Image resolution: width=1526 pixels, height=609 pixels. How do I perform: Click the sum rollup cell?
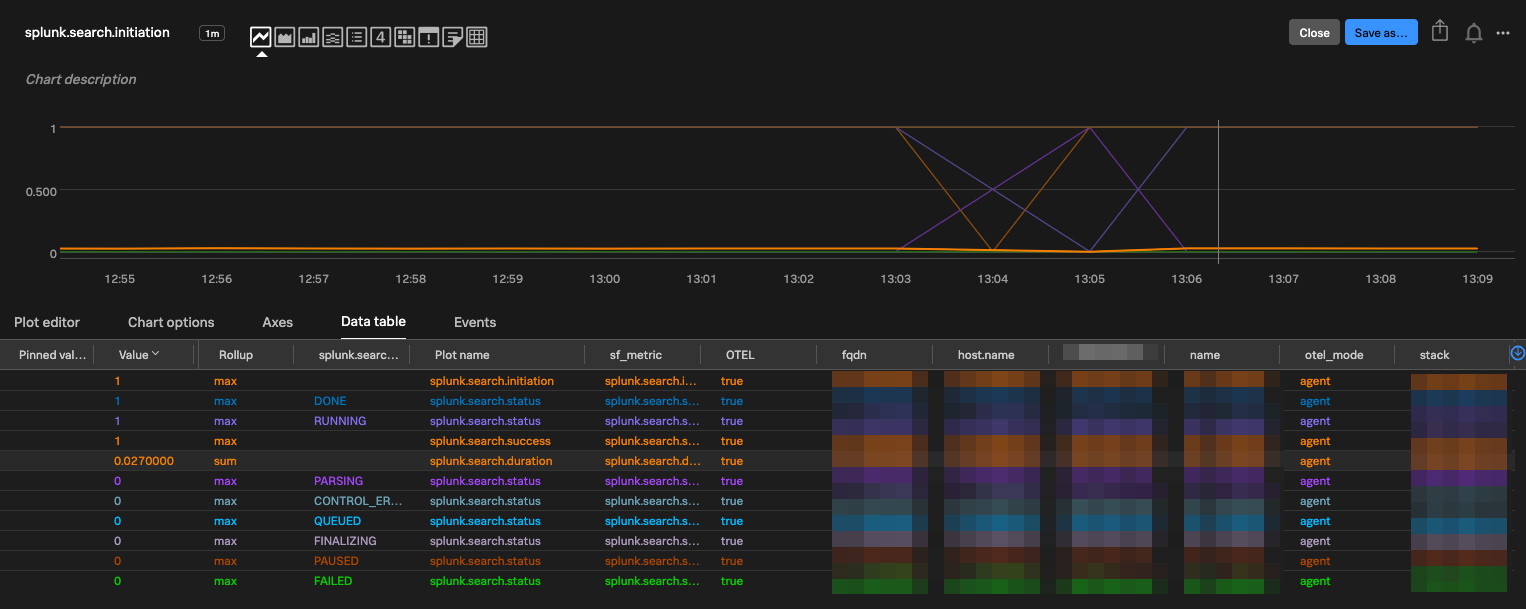pos(225,461)
